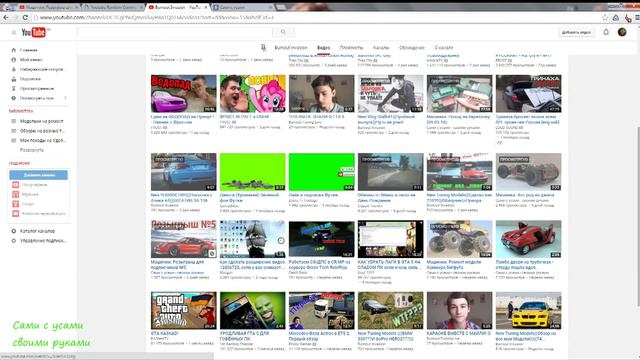The width and height of the screenshot is (640, 360).
Task: Open the yellow BMW video thumbnail
Action: [529, 311]
